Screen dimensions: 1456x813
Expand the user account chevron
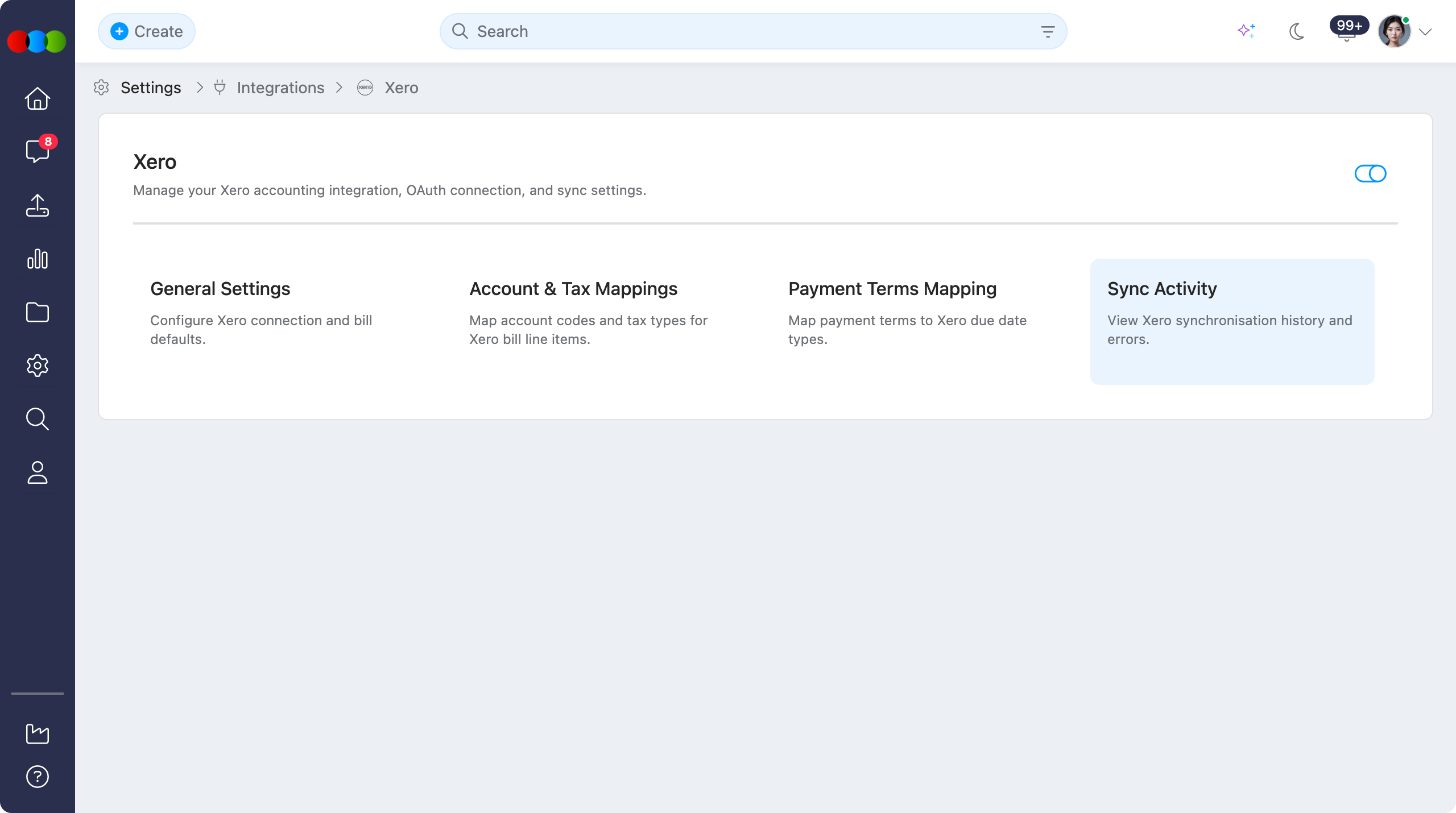(x=1425, y=32)
